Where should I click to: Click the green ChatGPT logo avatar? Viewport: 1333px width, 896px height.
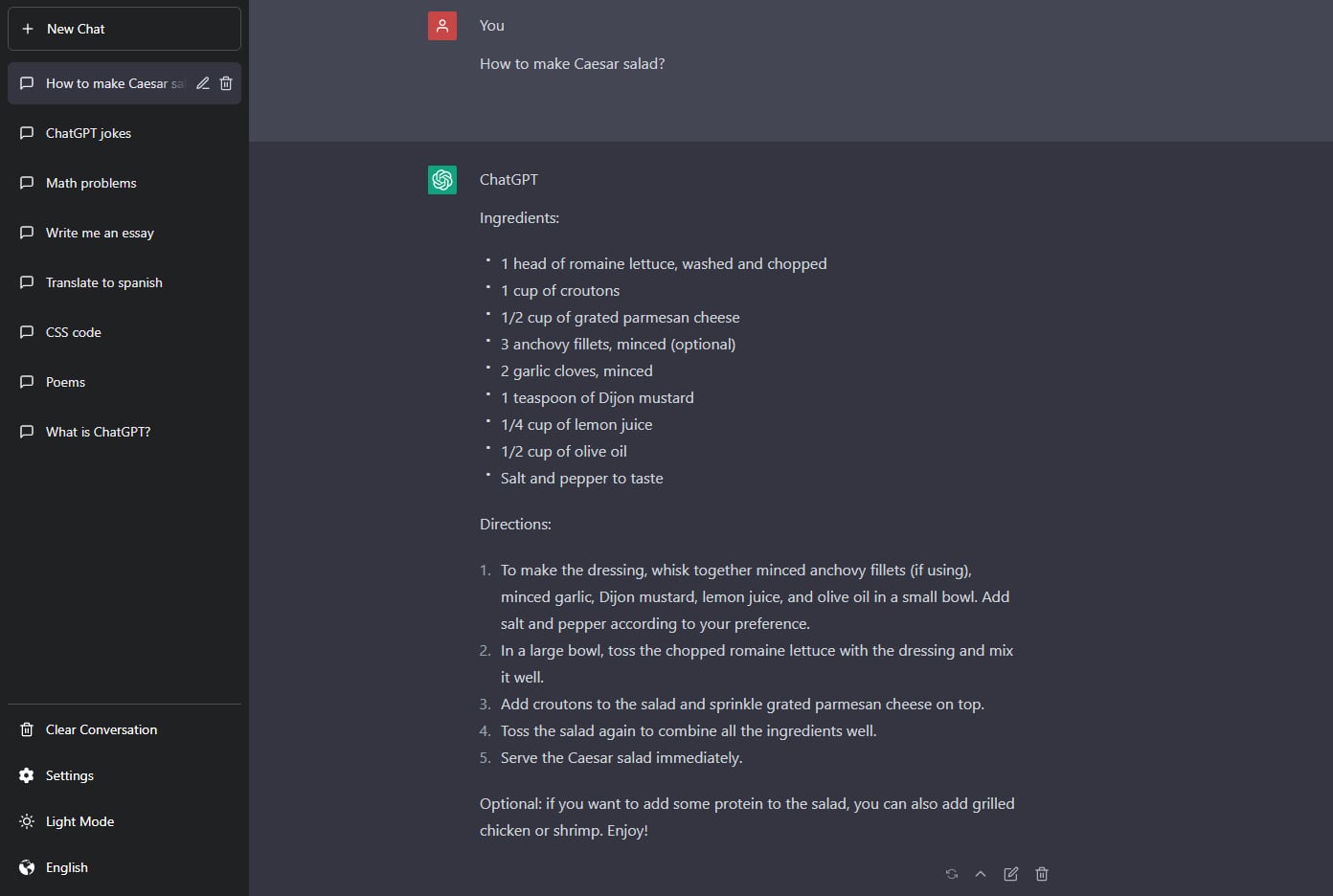tap(442, 179)
